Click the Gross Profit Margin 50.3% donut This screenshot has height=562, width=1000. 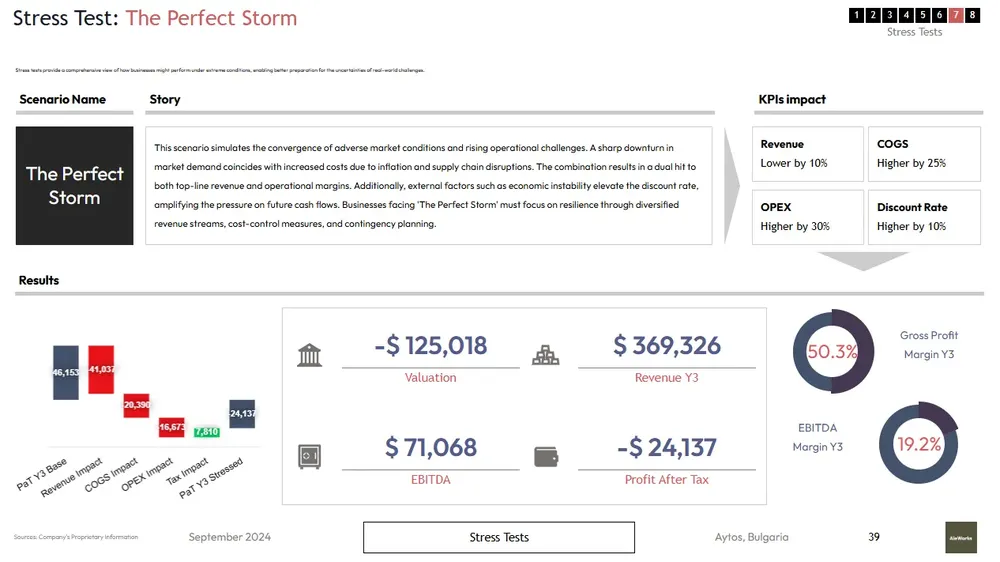(x=832, y=351)
